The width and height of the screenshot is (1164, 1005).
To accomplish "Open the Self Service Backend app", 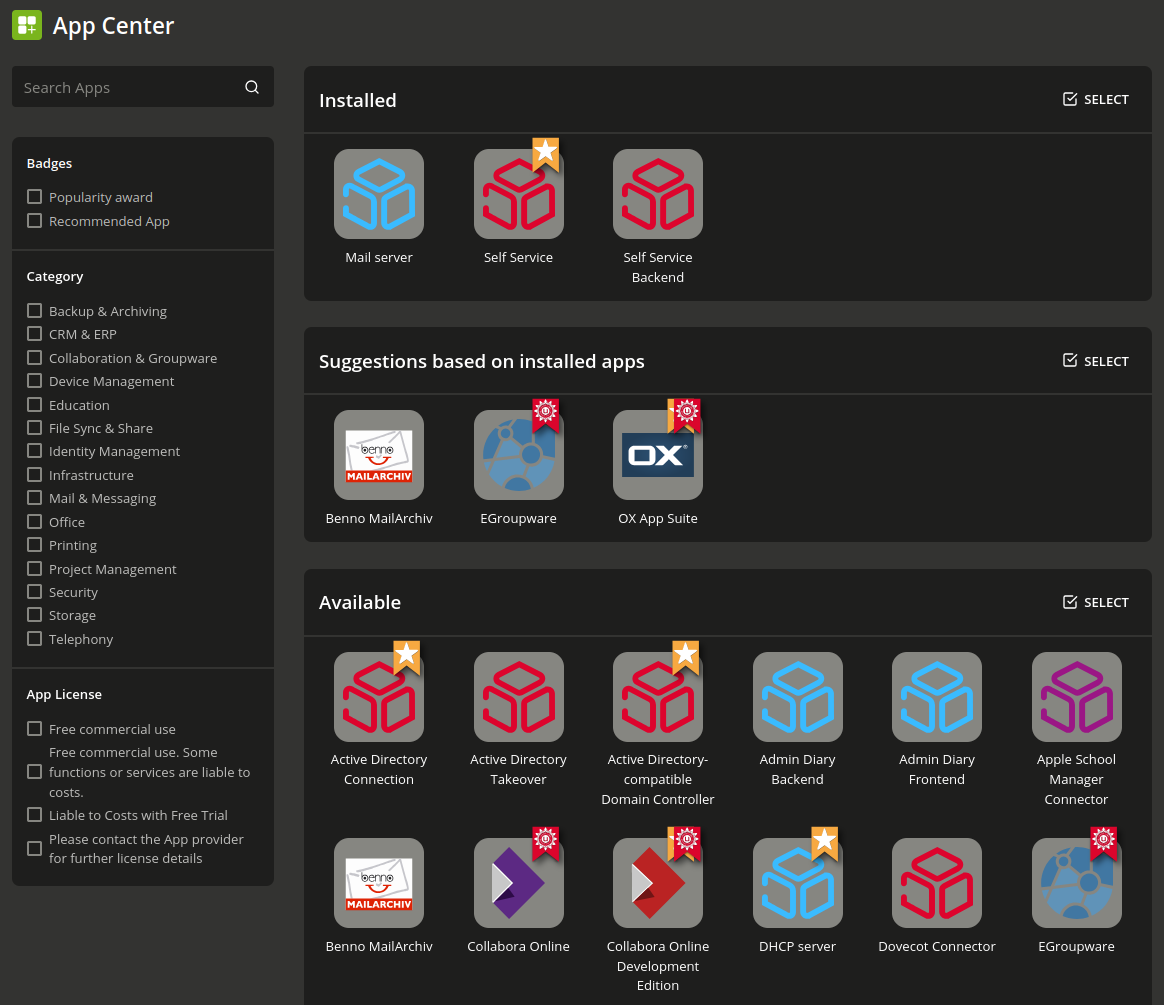I will click(657, 194).
